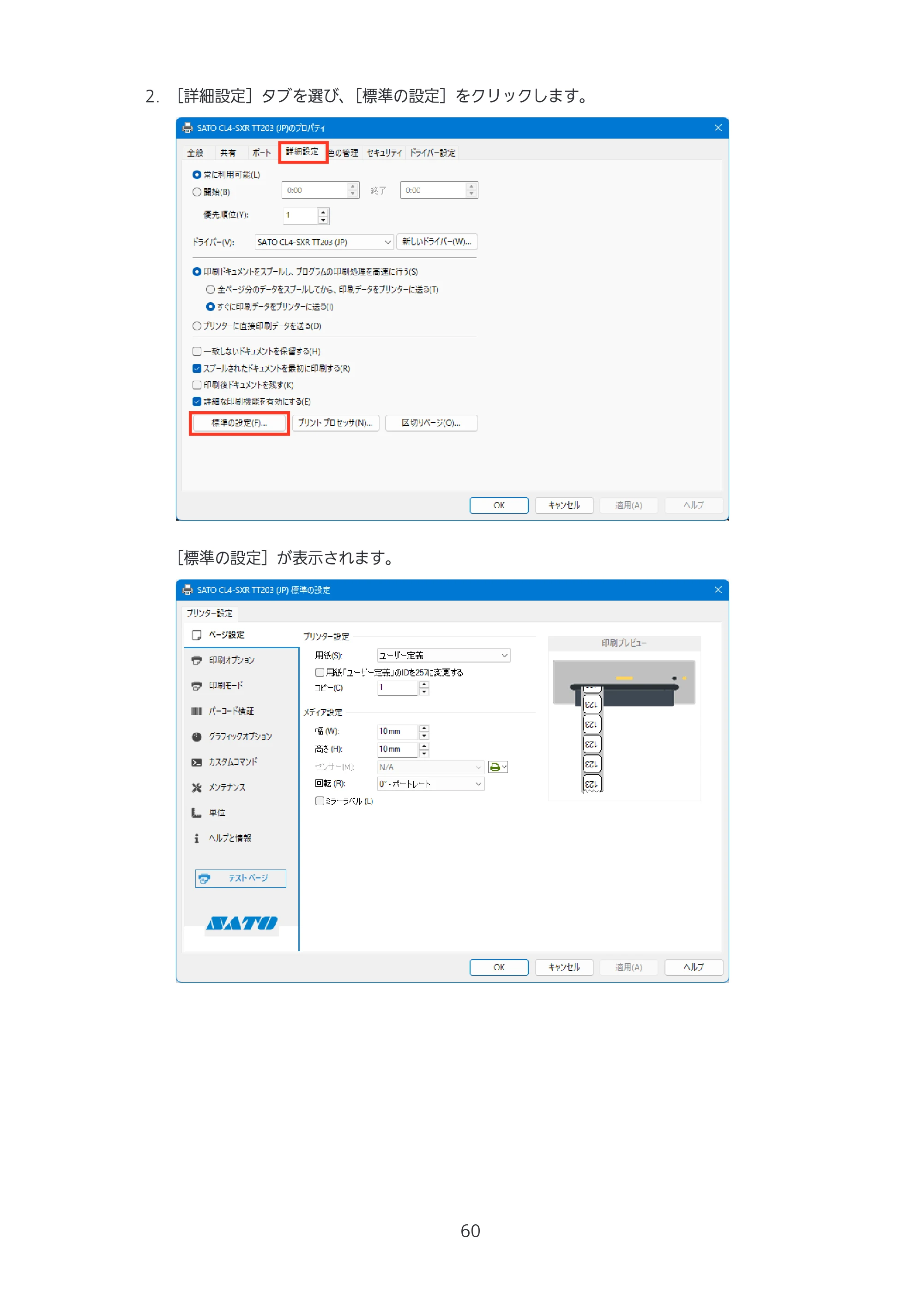The width and height of the screenshot is (924, 1307).
Task: Toggle 詳細な印刷機能を有効にする checkbox
Action: 196,402
